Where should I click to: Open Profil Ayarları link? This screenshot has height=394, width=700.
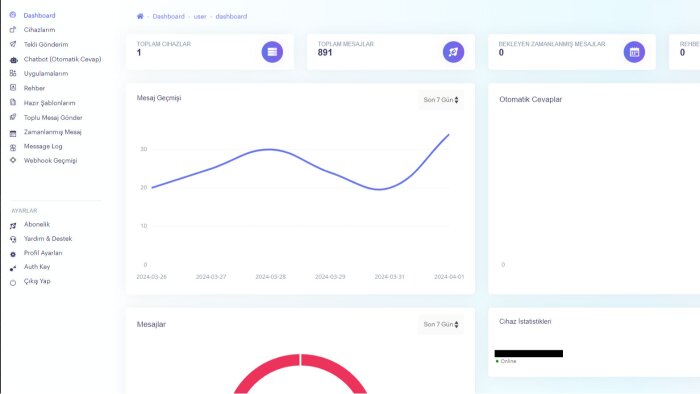click(43, 253)
